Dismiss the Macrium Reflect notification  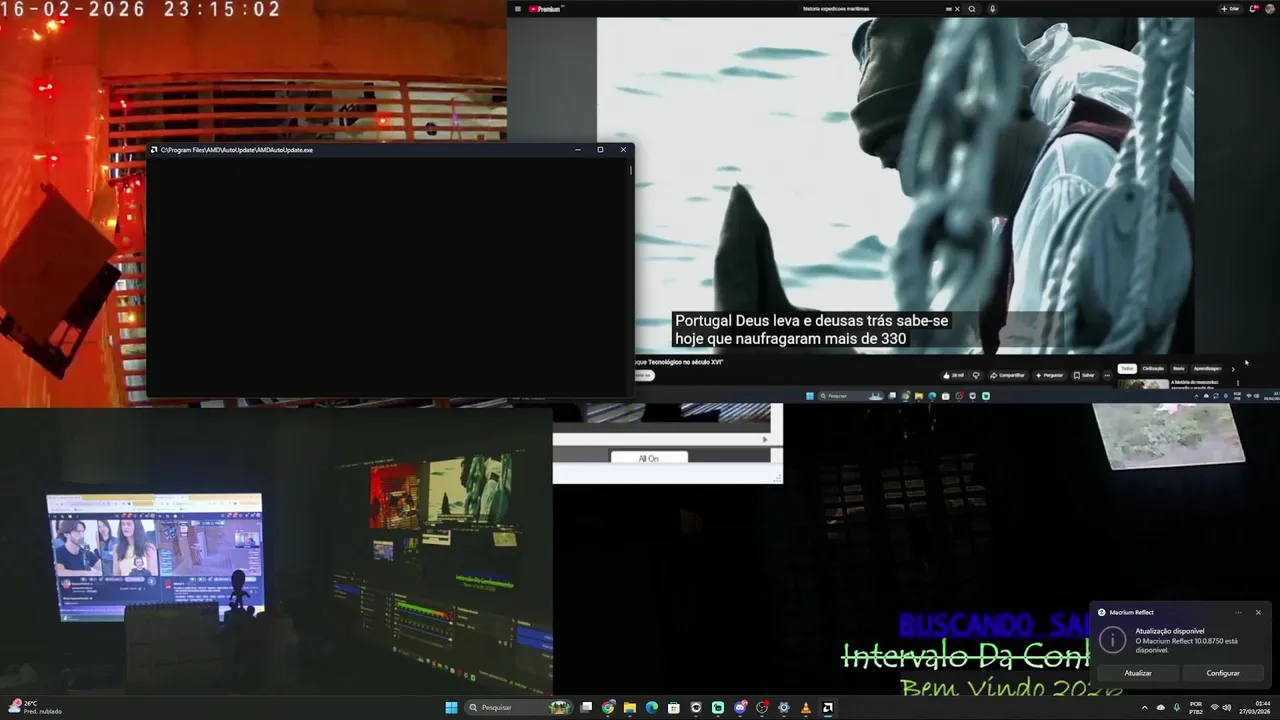1258,612
